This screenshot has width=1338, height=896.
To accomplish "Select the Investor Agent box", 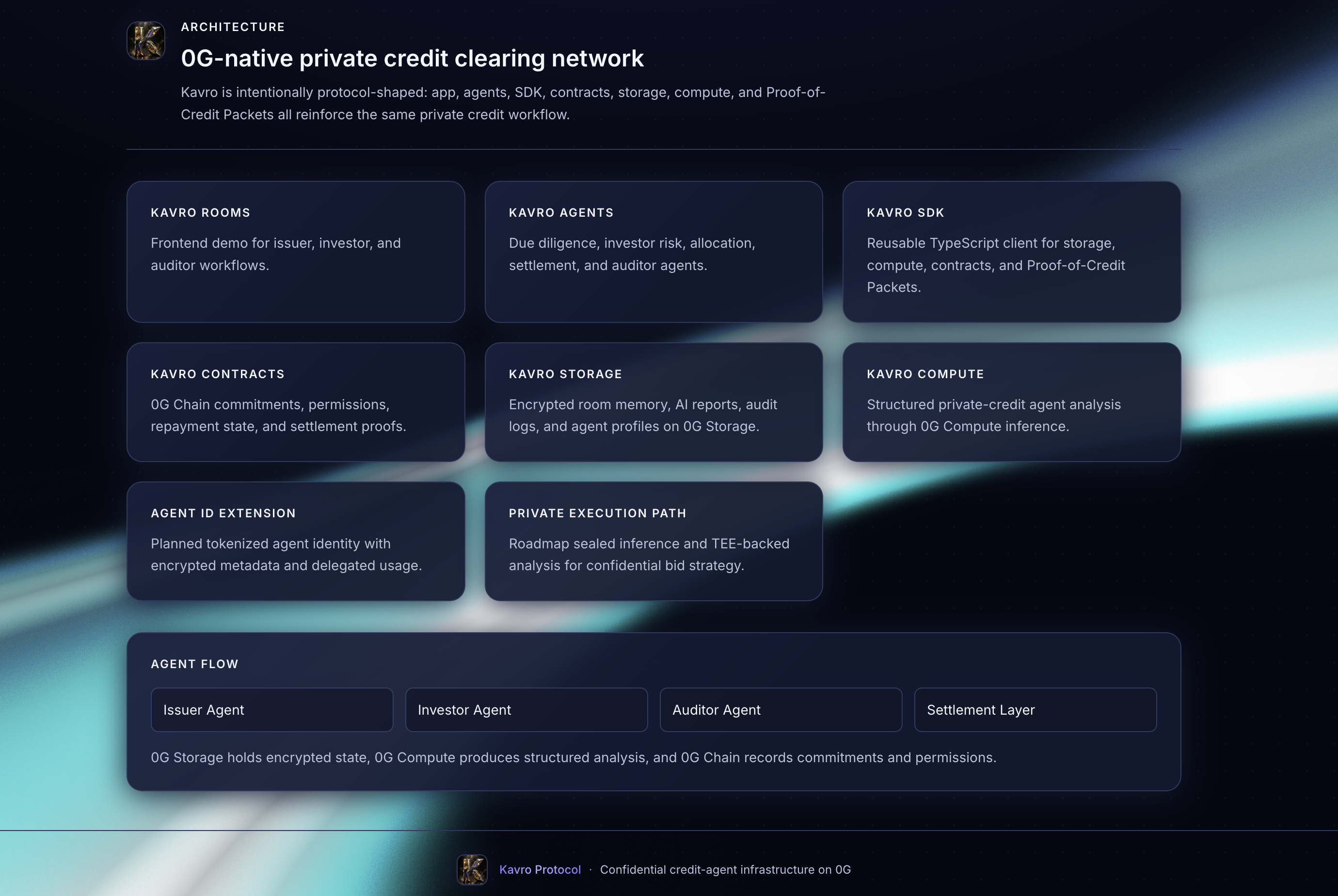I will coord(526,710).
